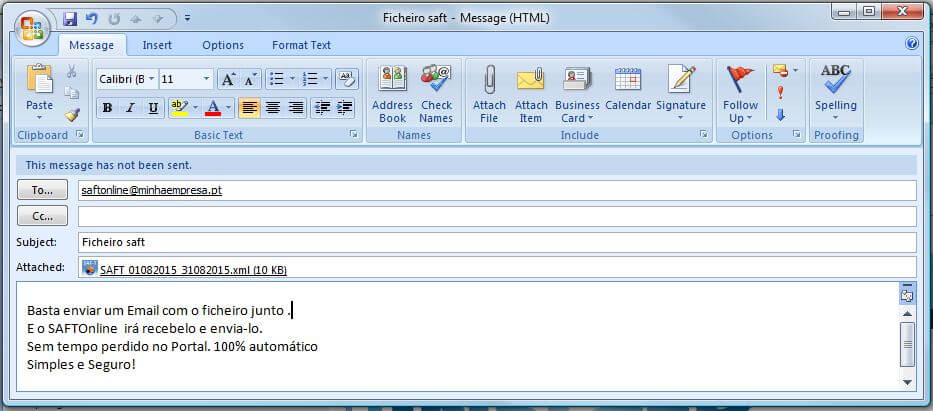This screenshot has width=933, height=411.
Task: Apply red font color
Action: [213, 108]
